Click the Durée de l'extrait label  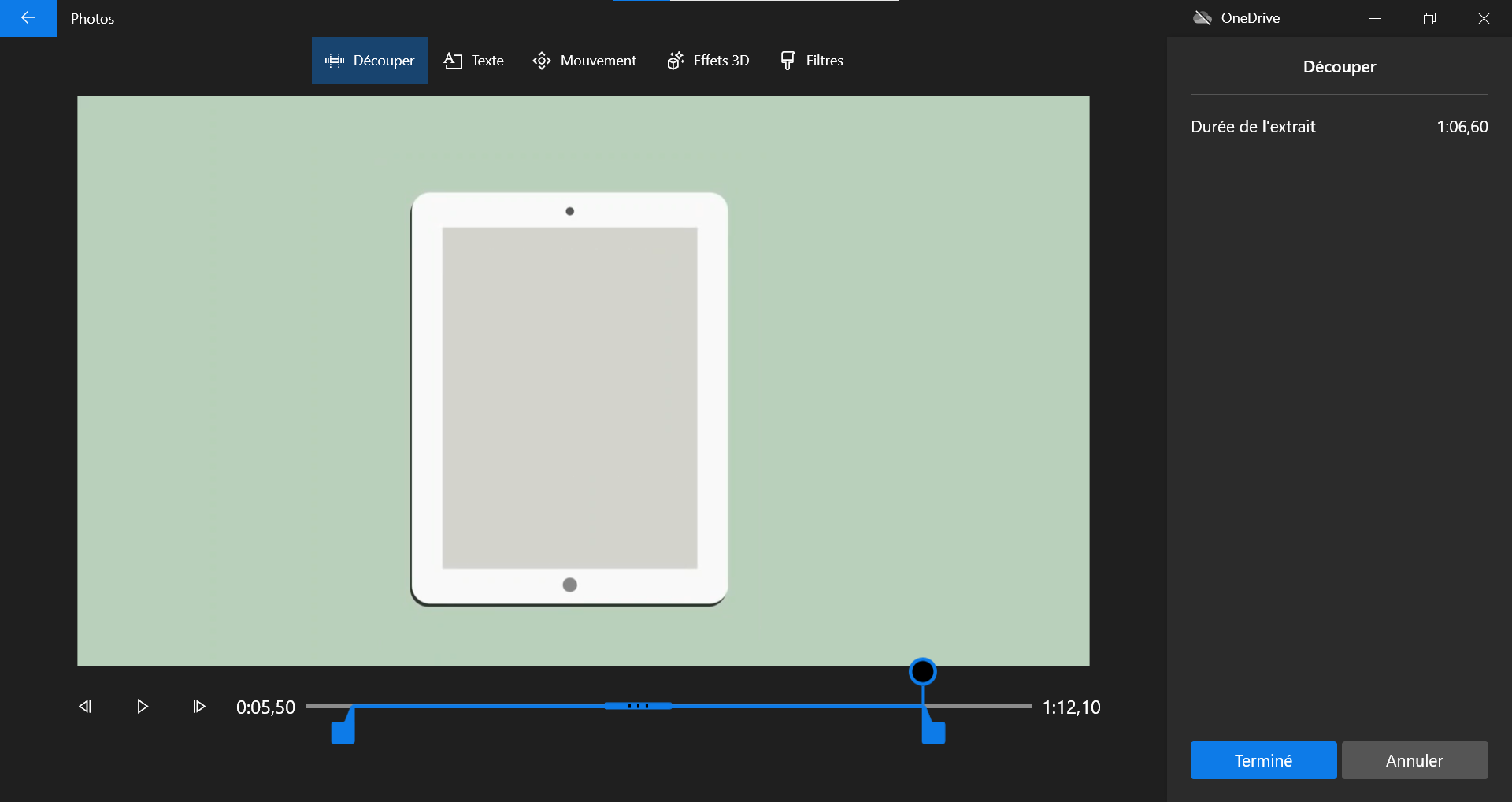[1253, 127]
